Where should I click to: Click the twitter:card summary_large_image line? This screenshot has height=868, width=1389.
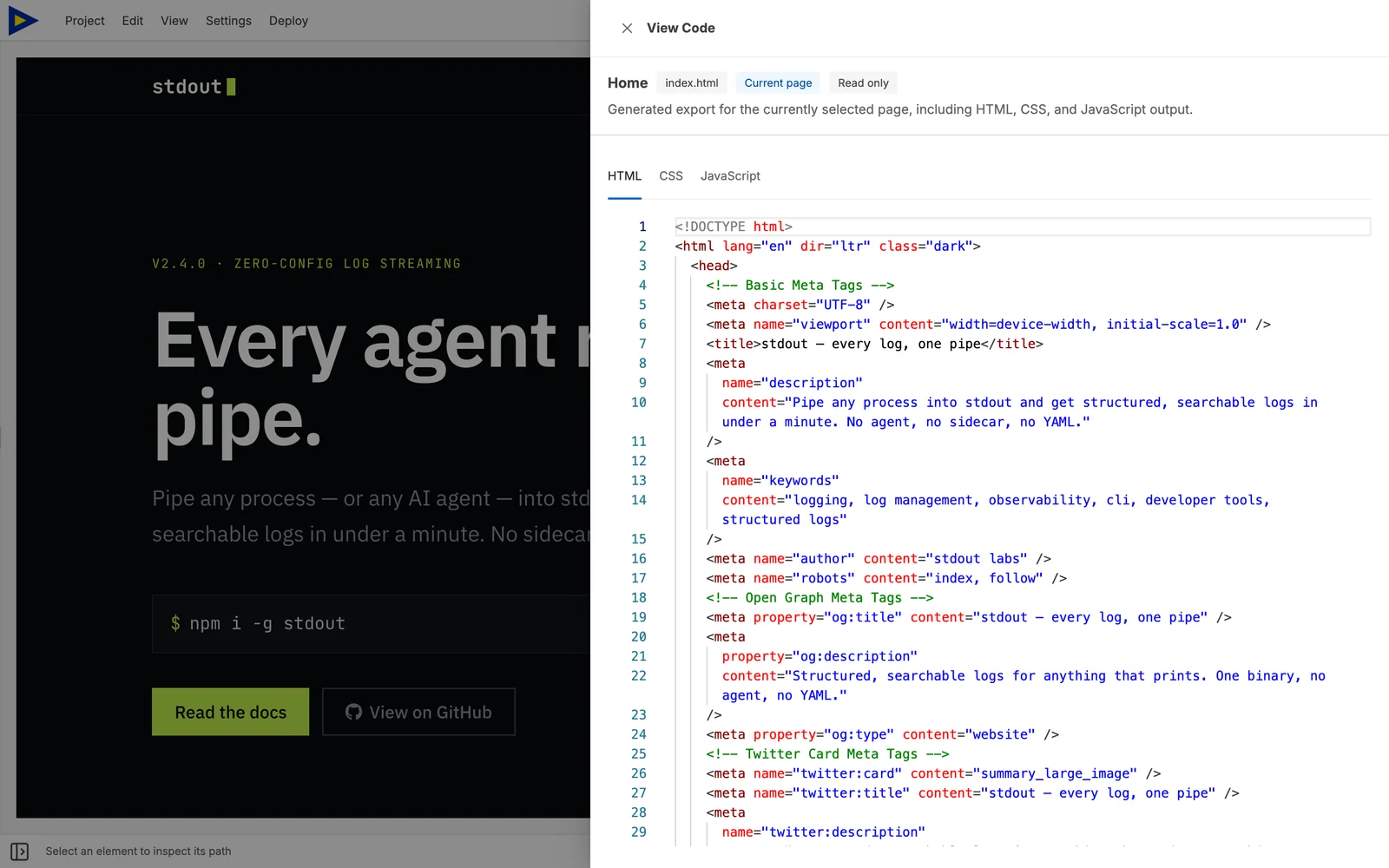(933, 773)
